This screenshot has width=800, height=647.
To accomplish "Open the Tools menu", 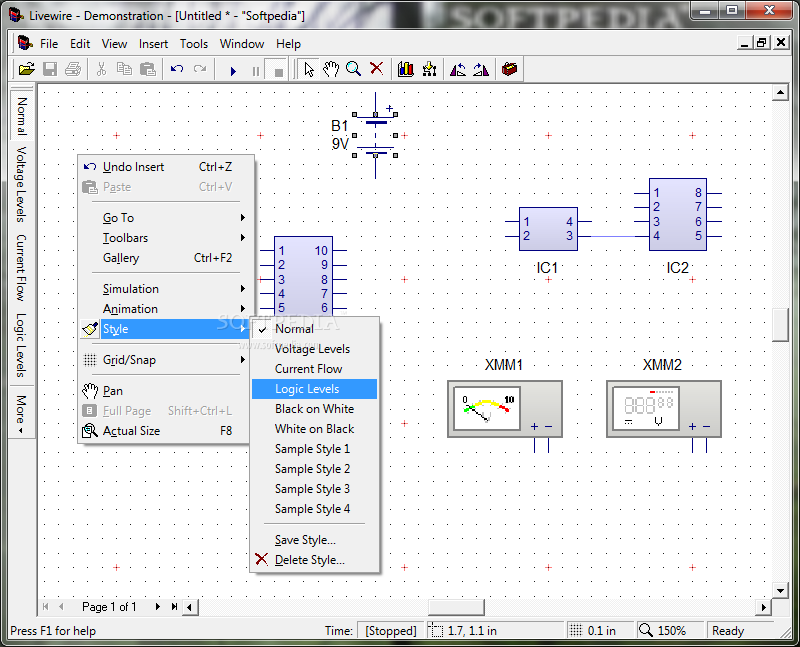I will [194, 44].
